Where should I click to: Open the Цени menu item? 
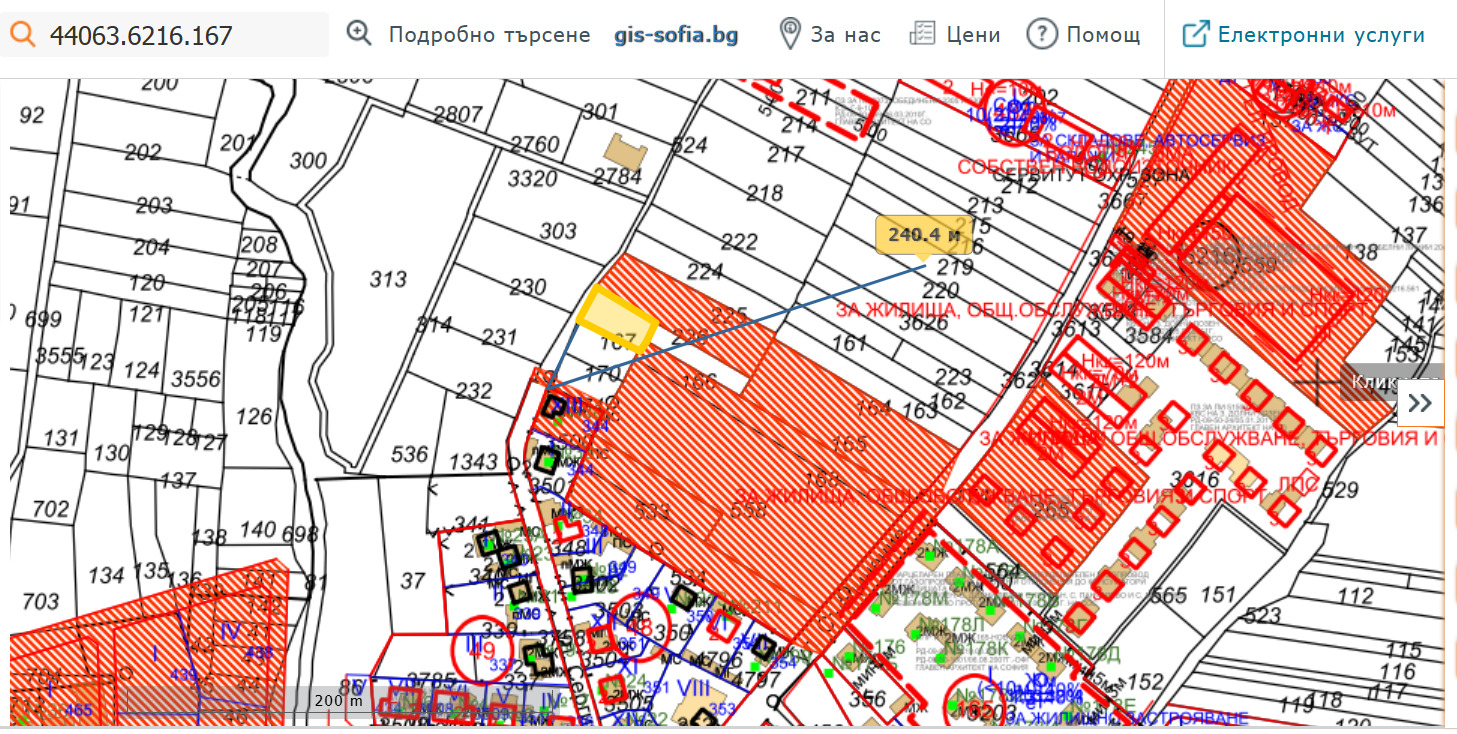[x=975, y=33]
